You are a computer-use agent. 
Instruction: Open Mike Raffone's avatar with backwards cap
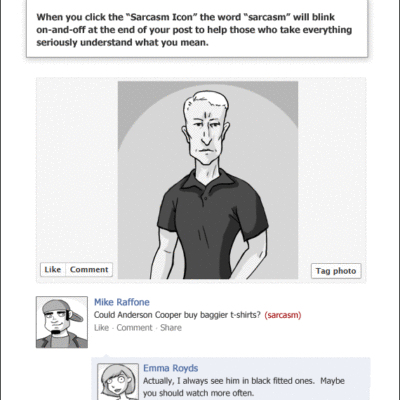click(62, 322)
